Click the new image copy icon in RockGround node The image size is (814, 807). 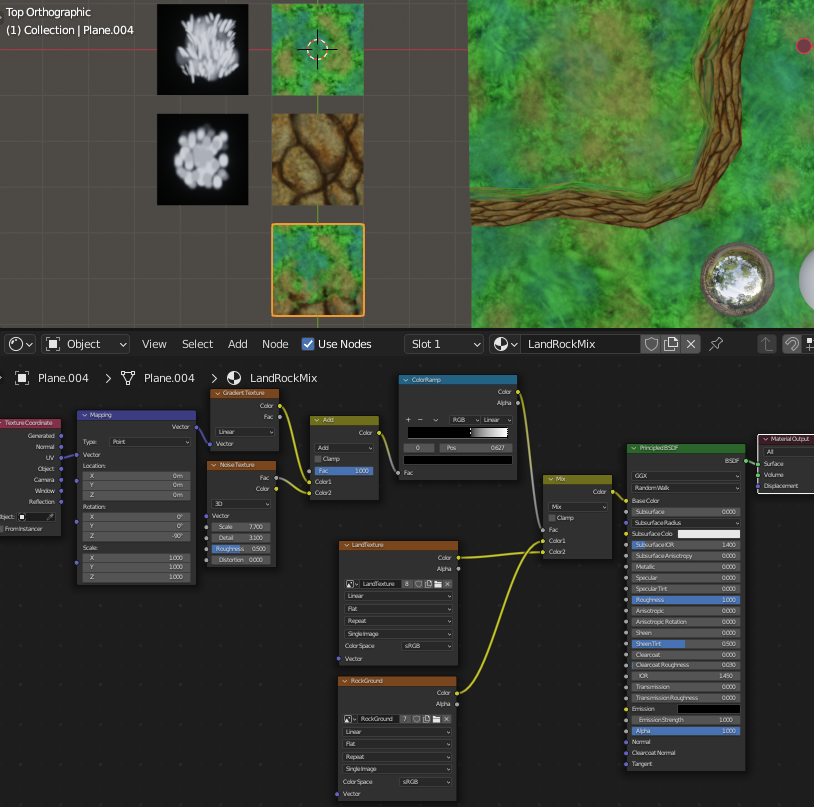426,719
